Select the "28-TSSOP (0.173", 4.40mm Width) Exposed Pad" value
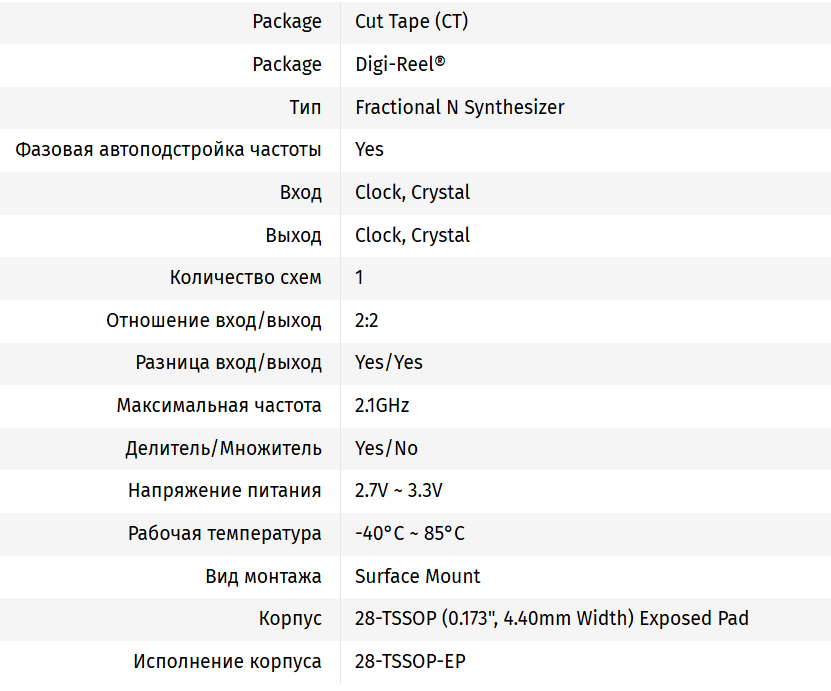 pyautogui.click(x=551, y=618)
